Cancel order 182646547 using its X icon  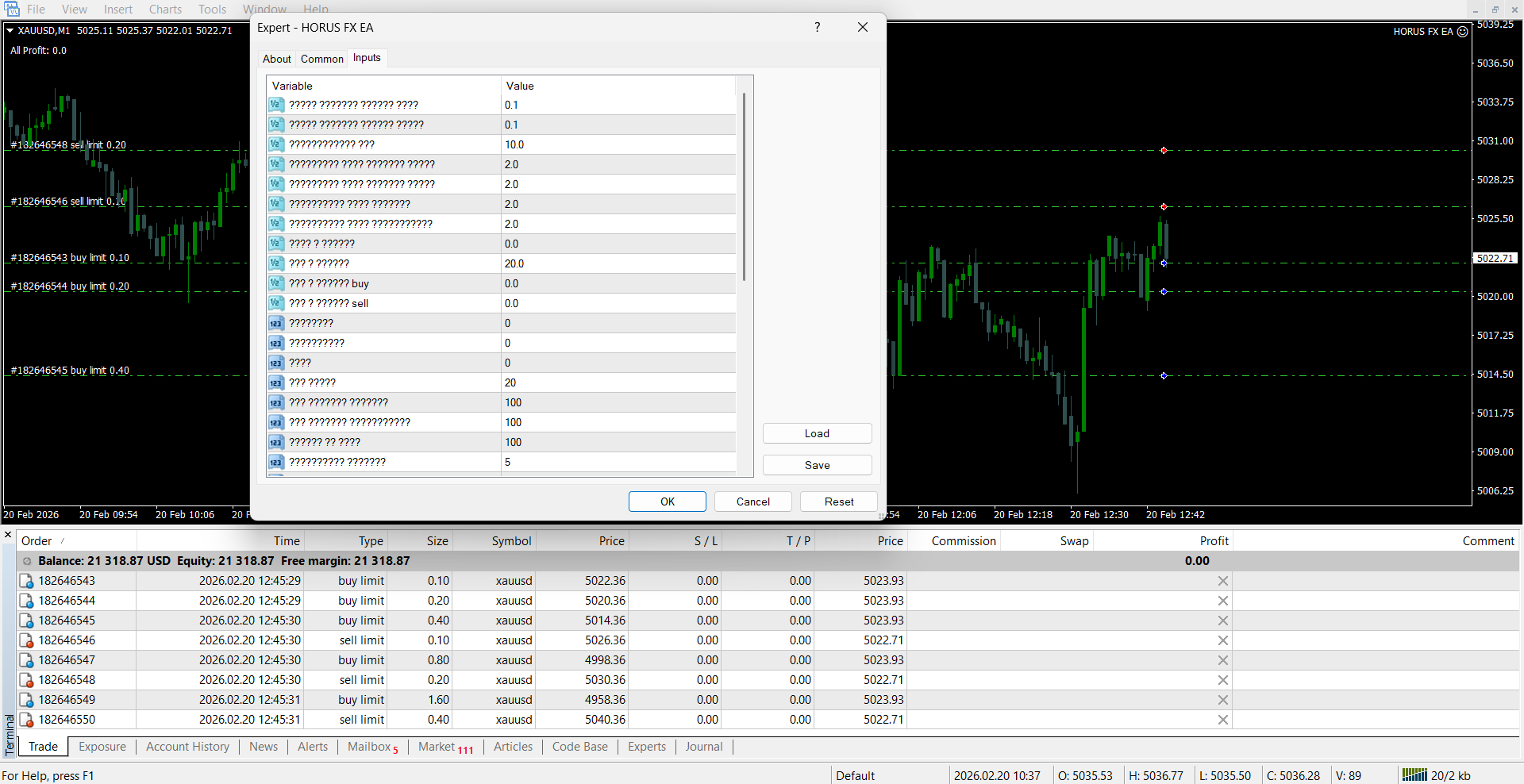pyautogui.click(x=1222, y=660)
